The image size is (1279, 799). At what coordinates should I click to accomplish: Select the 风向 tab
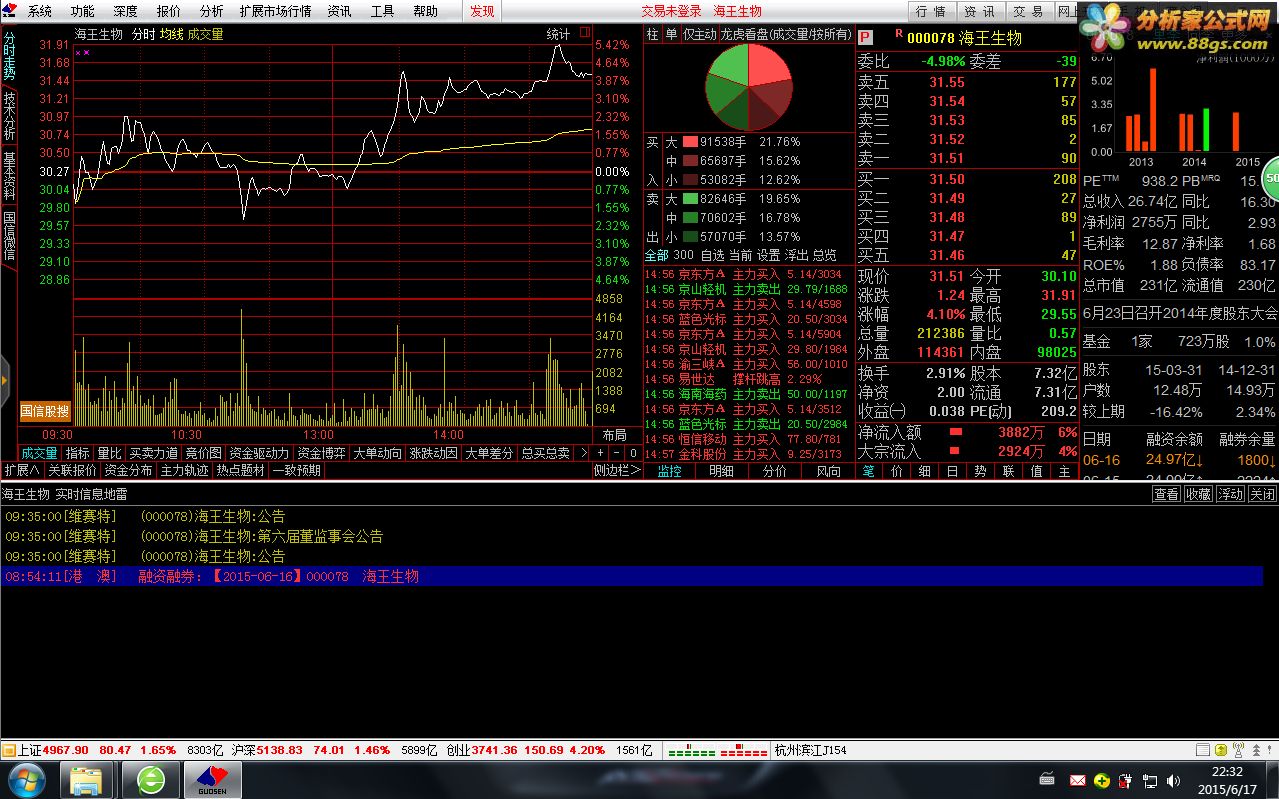coord(828,471)
